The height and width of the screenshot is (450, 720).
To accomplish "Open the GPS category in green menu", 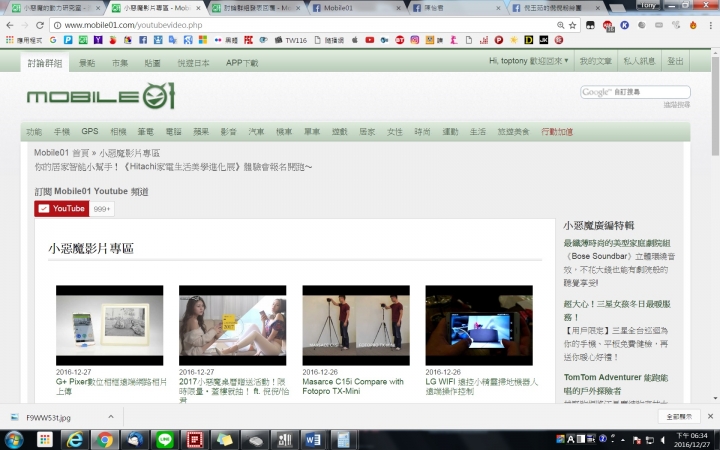I will pyautogui.click(x=90, y=131).
